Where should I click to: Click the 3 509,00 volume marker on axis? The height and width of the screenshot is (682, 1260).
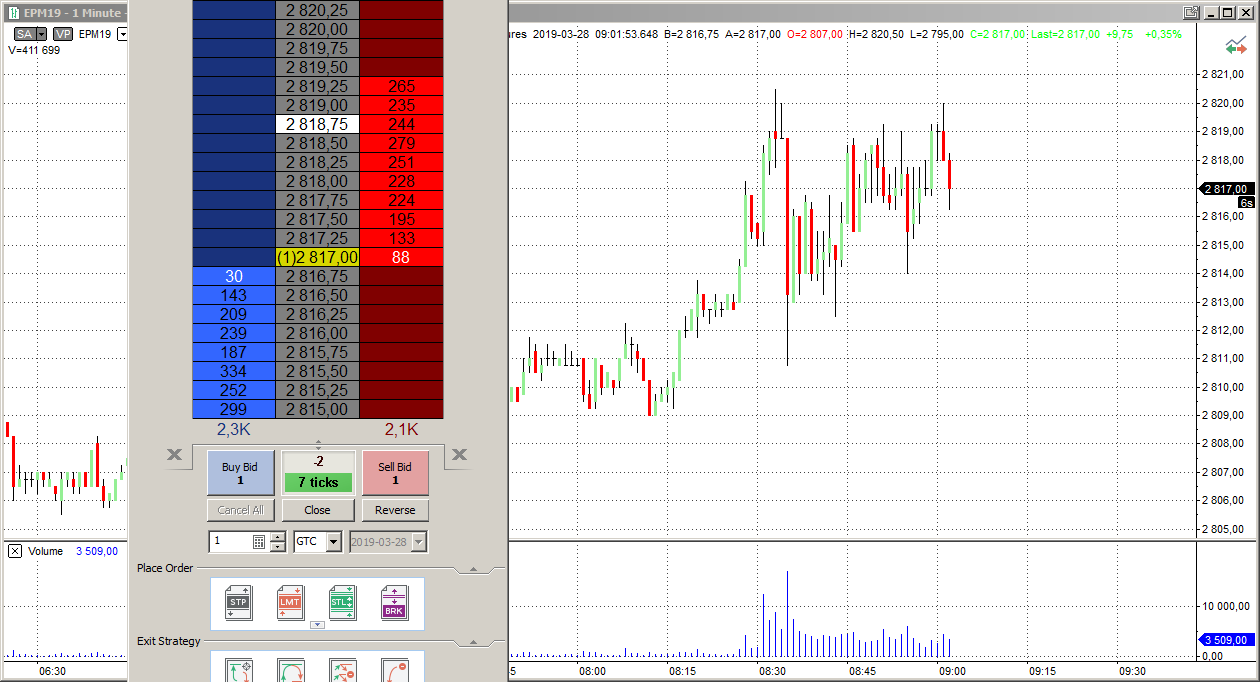[x=1226, y=641]
